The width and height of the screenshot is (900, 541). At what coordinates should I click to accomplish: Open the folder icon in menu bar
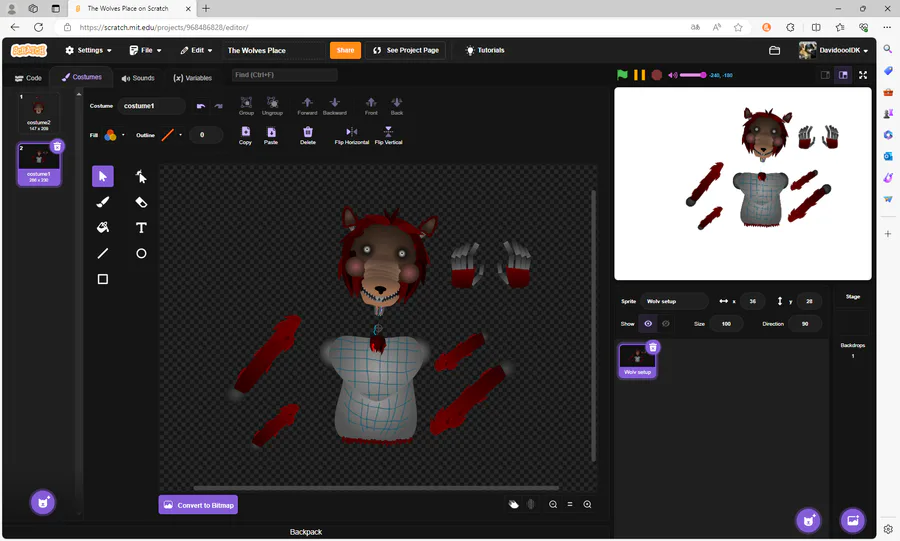(x=774, y=50)
